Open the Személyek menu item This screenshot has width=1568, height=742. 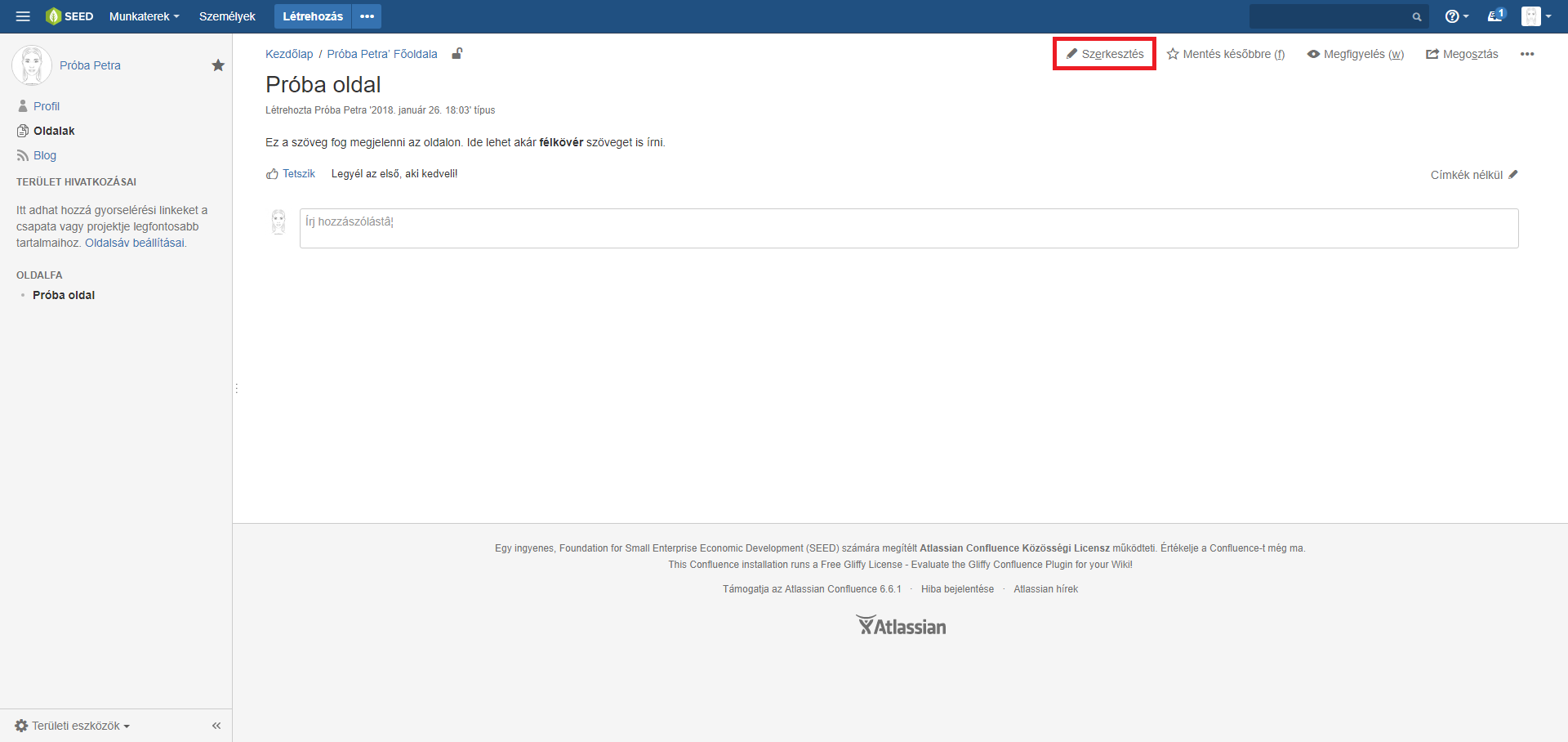pos(227,16)
